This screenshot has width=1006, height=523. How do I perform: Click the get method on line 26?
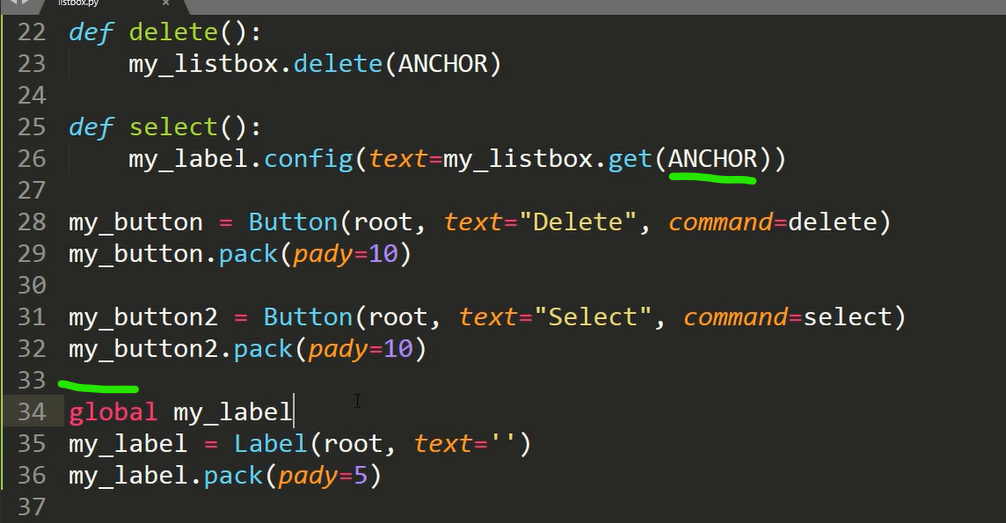coord(629,160)
